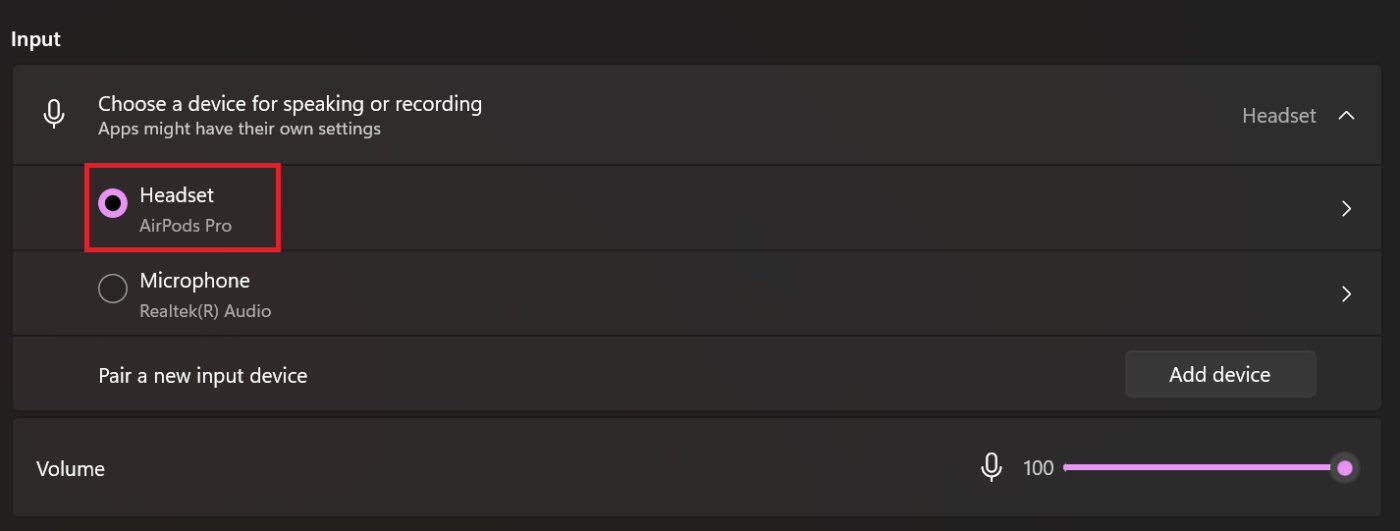The image size is (1400, 531).
Task: Click the 'AirPods Pro' subtitle text
Action: (x=186, y=226)
